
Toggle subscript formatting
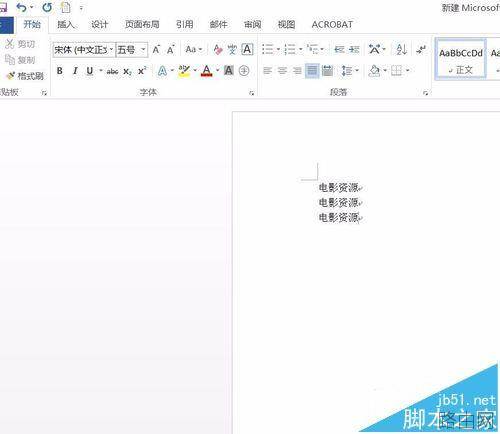tap(127, 71)
